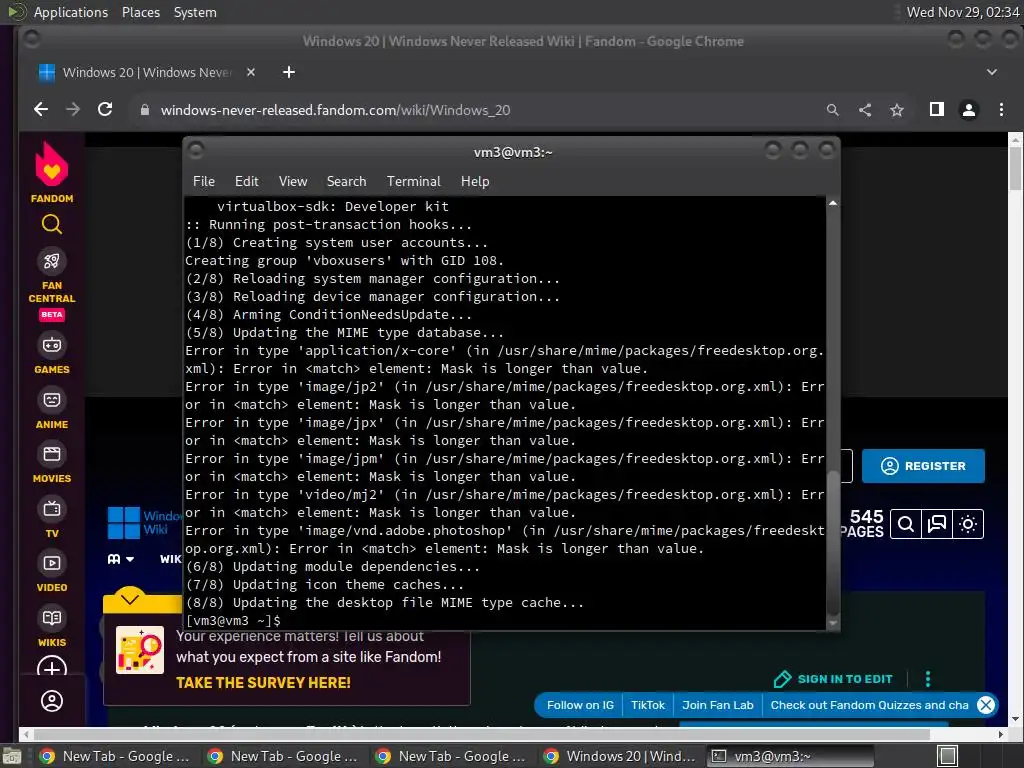
Task: Open the Applications menu in top panel
Action: tap(71, 12)
